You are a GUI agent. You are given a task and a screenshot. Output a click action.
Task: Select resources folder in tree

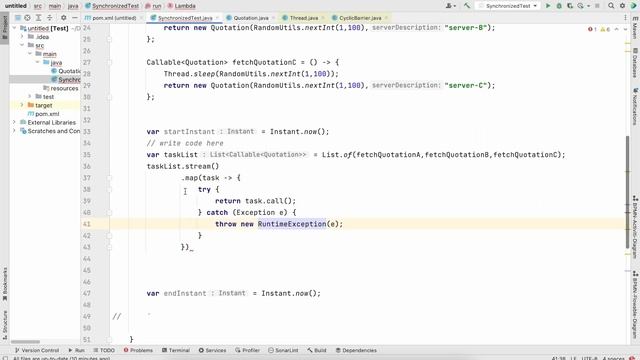(x=60, y=88)
